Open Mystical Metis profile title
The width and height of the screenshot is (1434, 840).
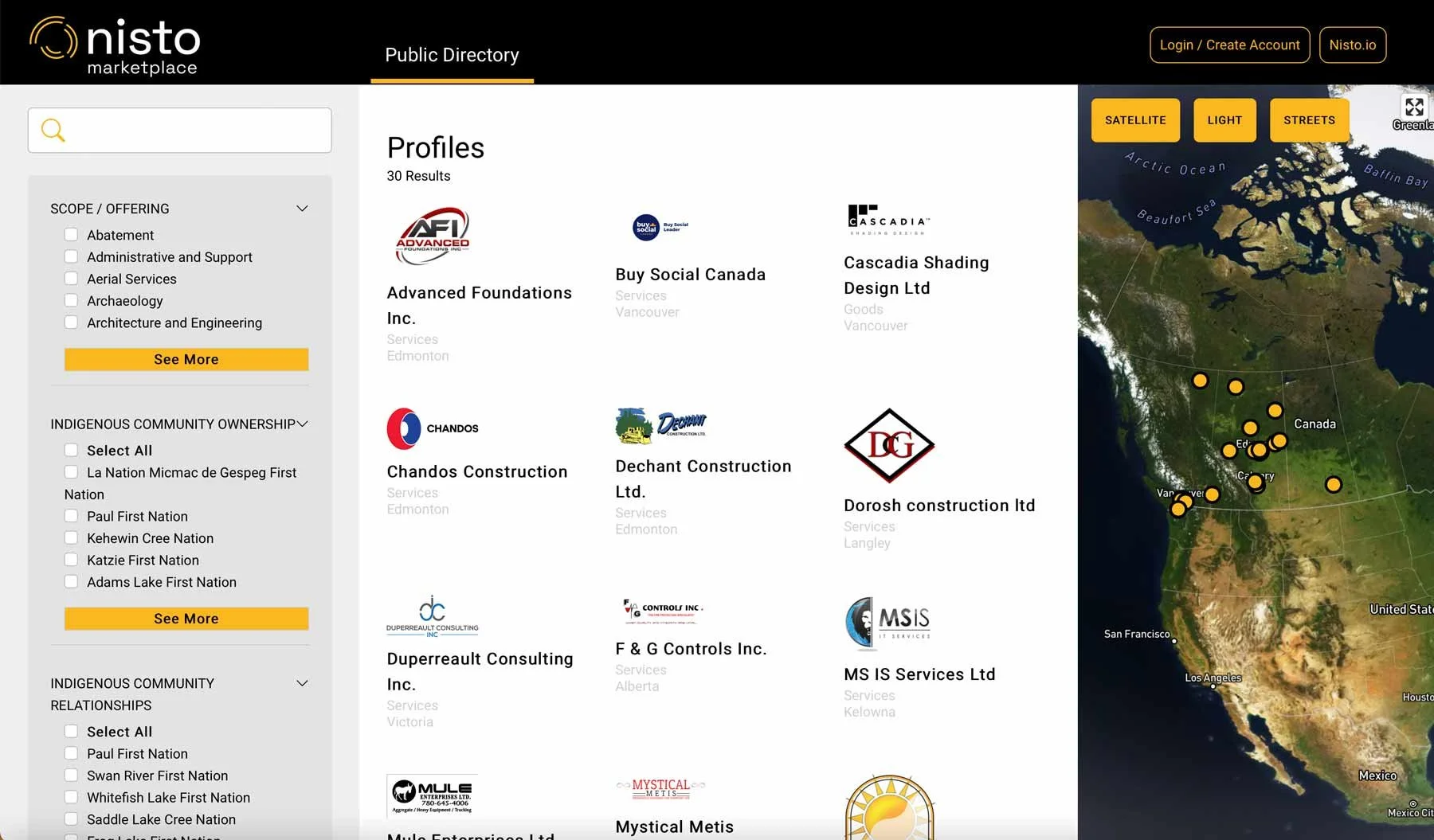point(674,827)
